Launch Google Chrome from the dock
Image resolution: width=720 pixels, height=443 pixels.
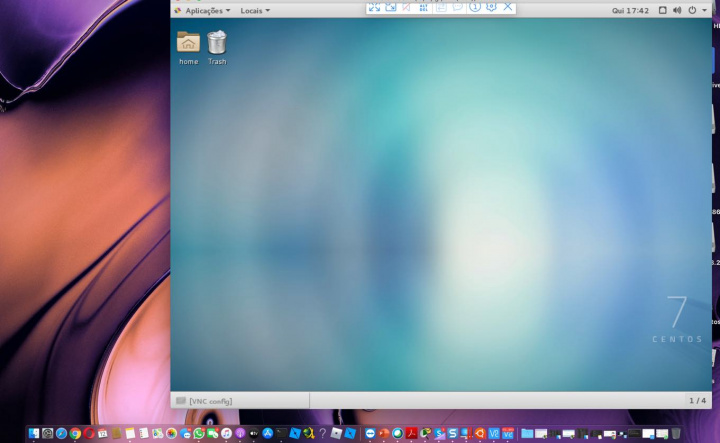(x=75, y=433)
